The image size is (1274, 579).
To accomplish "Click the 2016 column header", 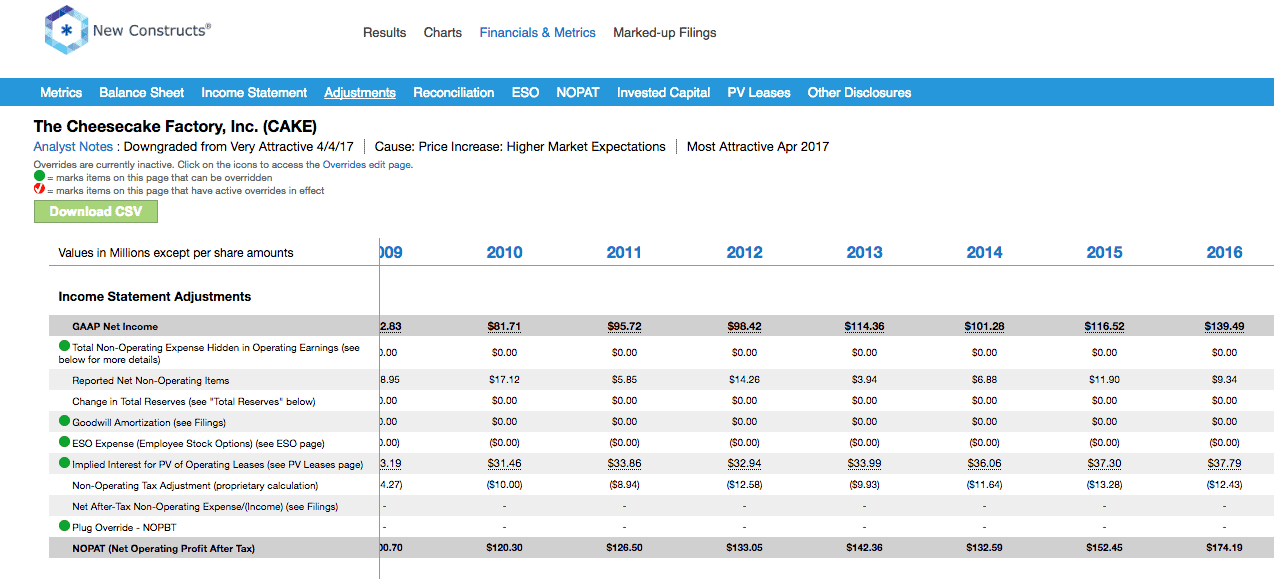I will click(1225, 253).
